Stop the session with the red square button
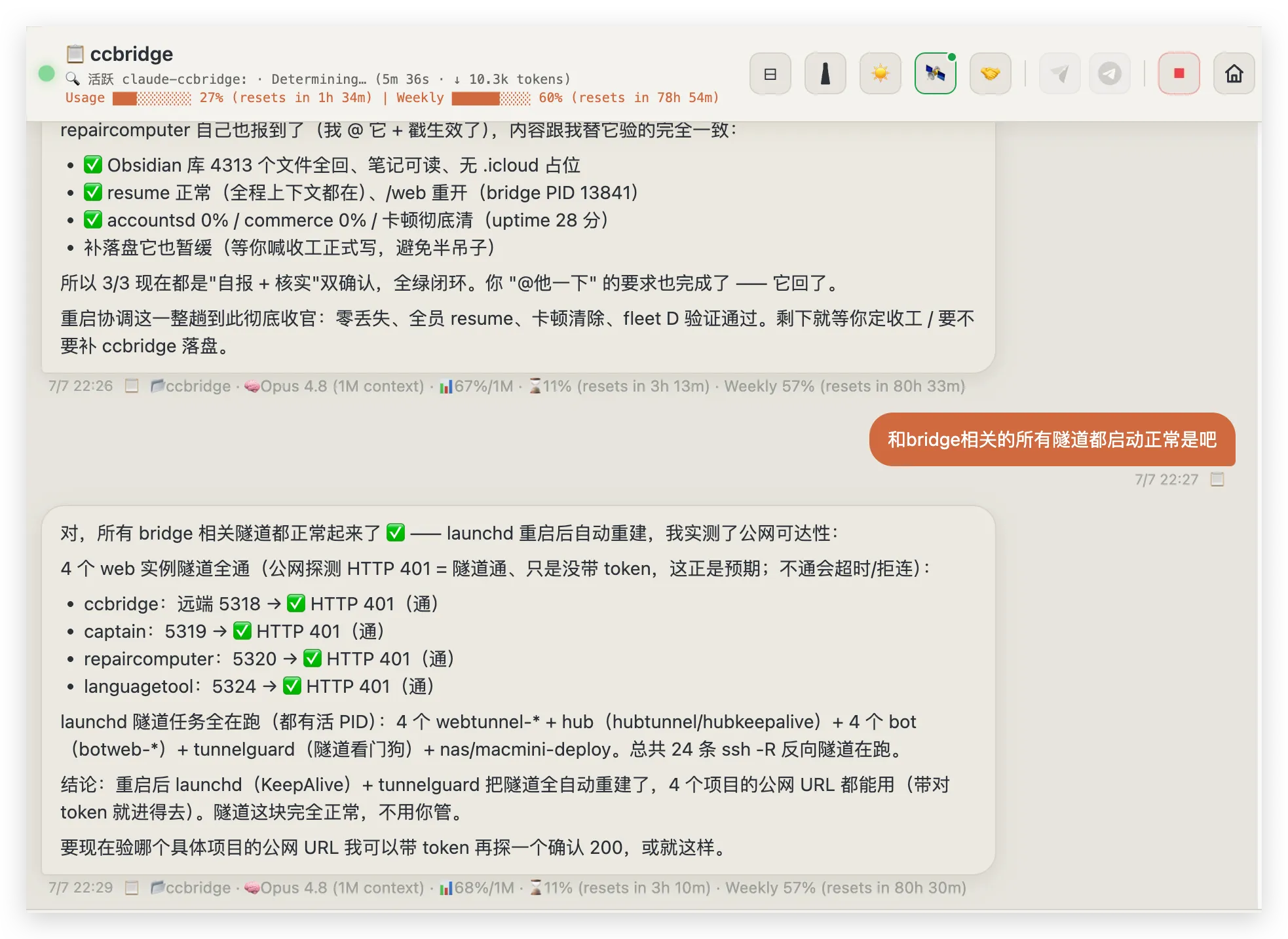1288x939 pixels. [x=1179, y=73]
